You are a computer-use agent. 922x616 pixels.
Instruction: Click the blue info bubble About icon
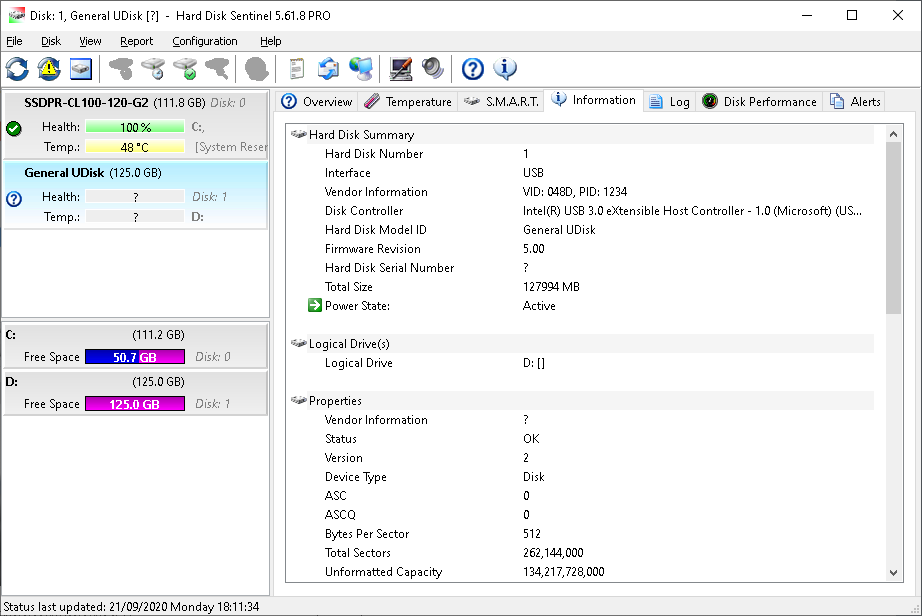tap(505, 69)
